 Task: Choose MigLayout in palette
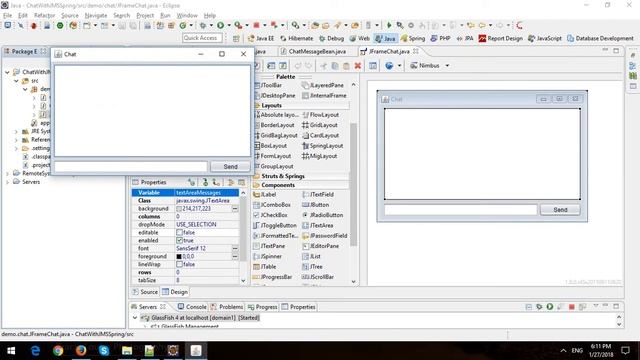click(x=320, y=156)
